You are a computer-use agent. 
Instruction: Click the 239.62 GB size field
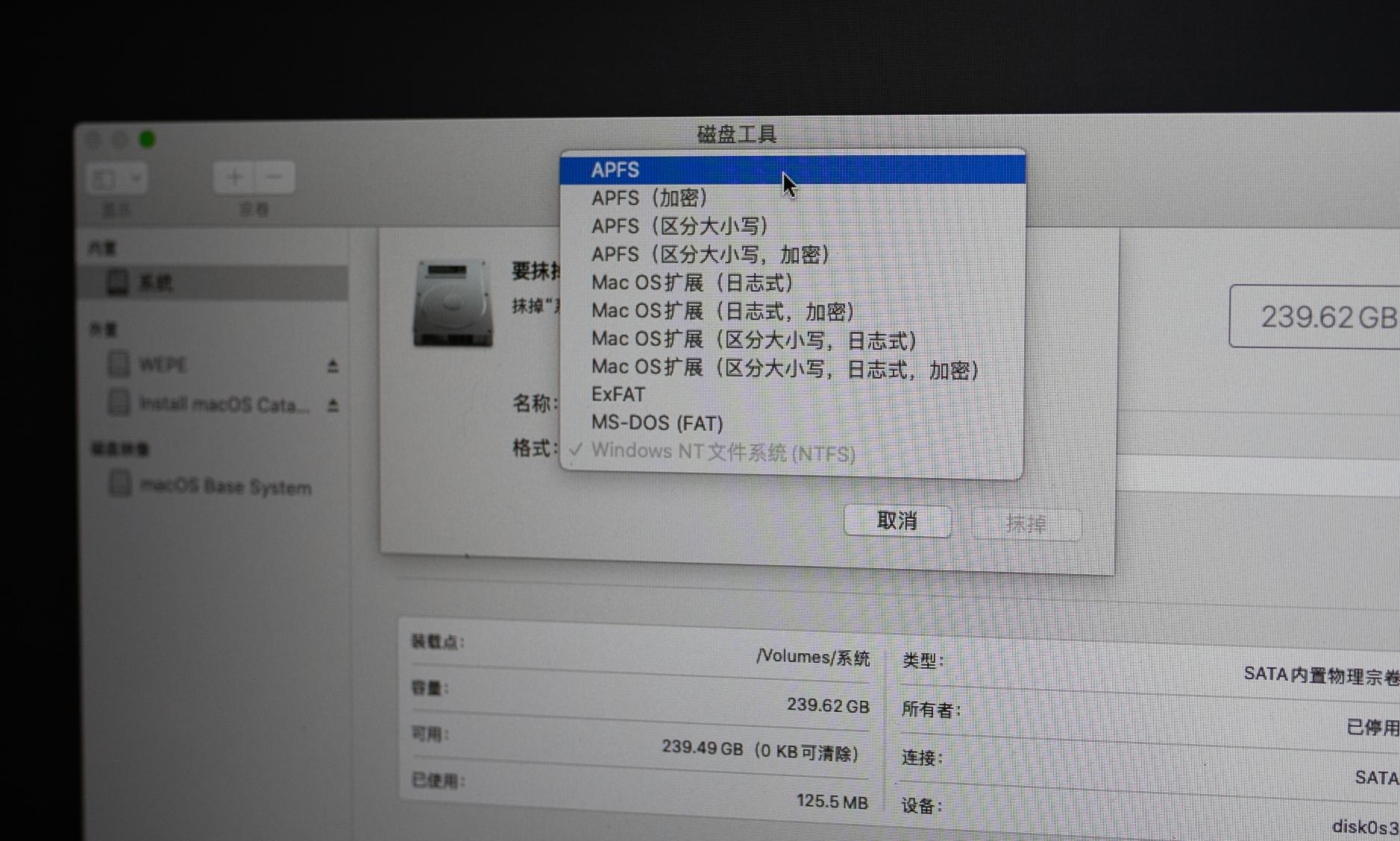[1330, 317]
